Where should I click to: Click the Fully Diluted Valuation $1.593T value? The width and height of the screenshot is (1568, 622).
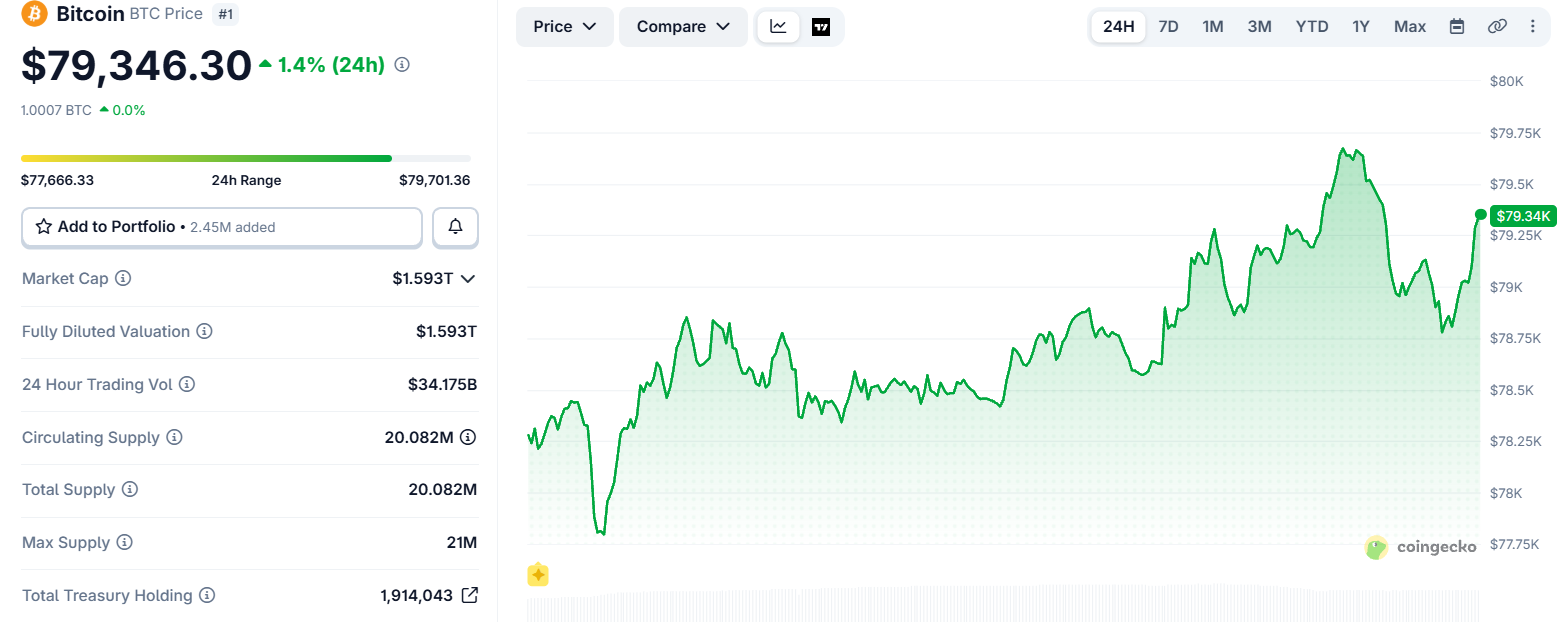[x=446, y=332]
